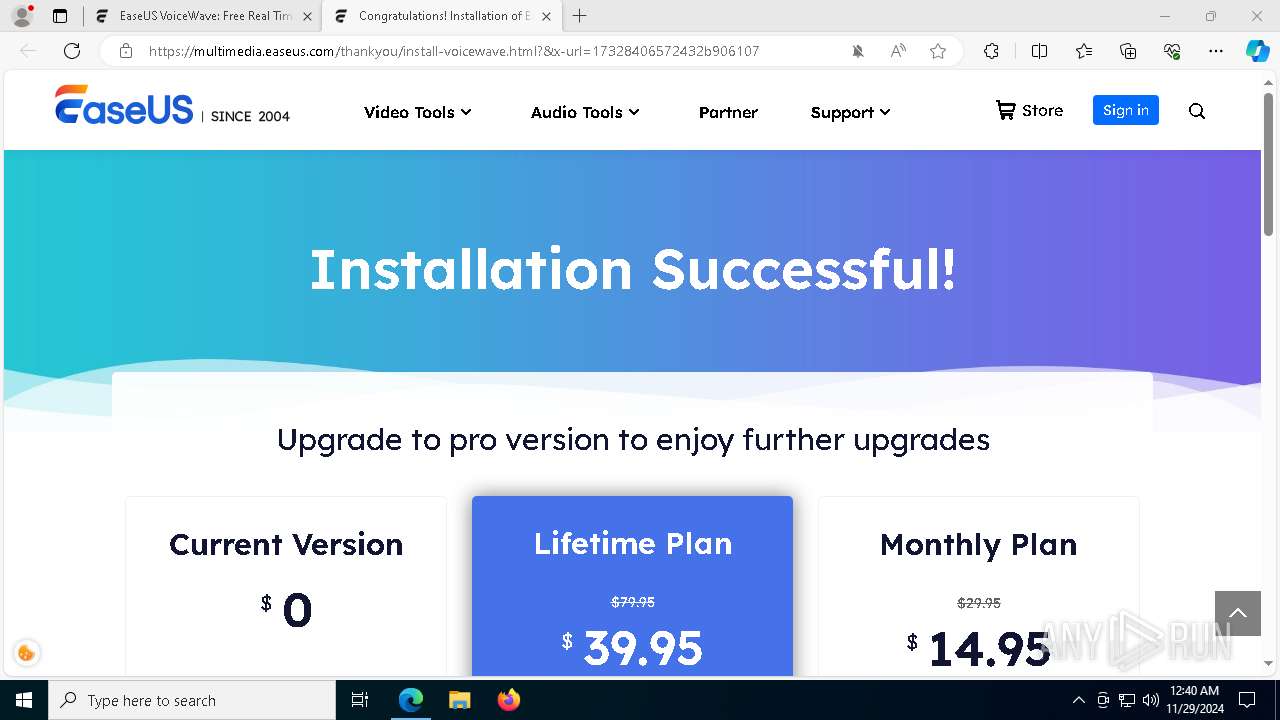Open the Extensions puzzle icon
This screenshot has width=1280, height=720.
pos(991,51)
